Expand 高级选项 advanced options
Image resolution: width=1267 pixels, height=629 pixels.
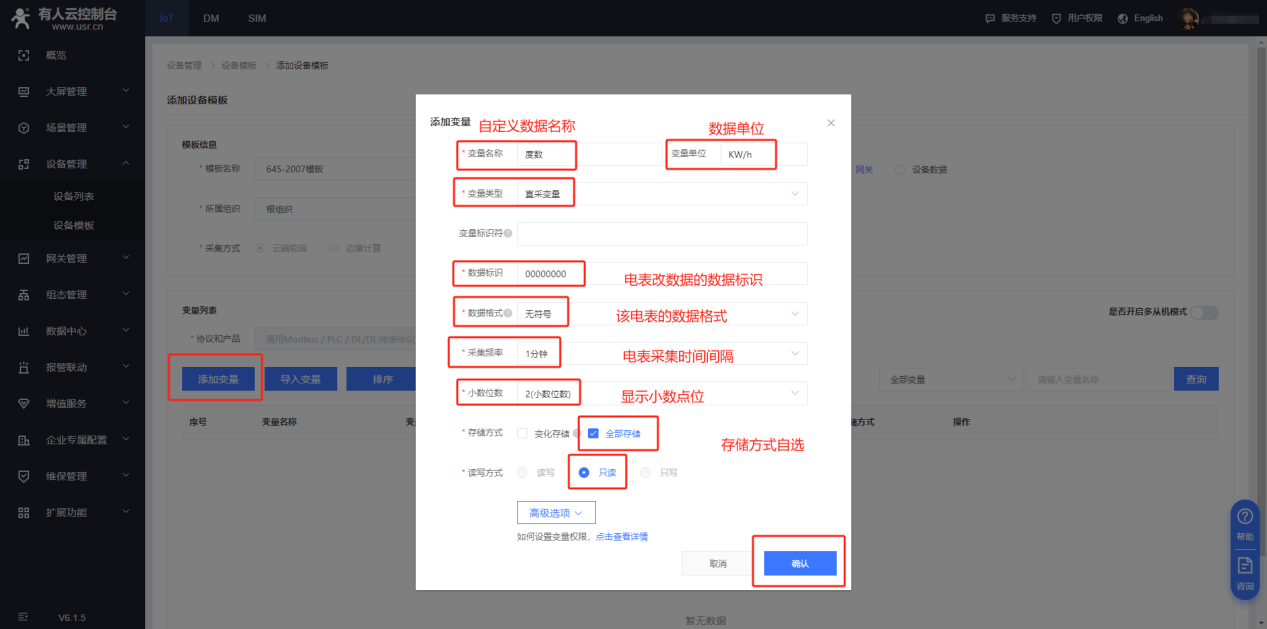556,512
